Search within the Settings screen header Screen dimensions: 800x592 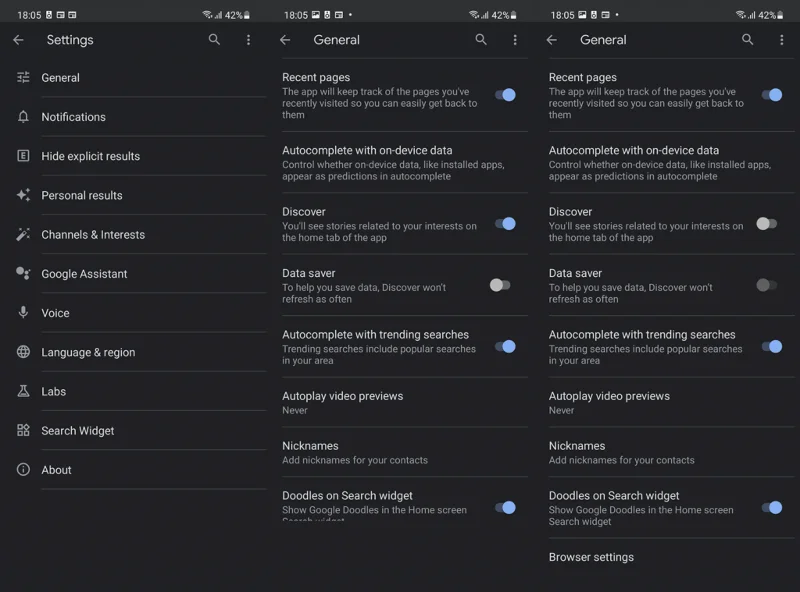pyautogui.click(x=214, y=39)
